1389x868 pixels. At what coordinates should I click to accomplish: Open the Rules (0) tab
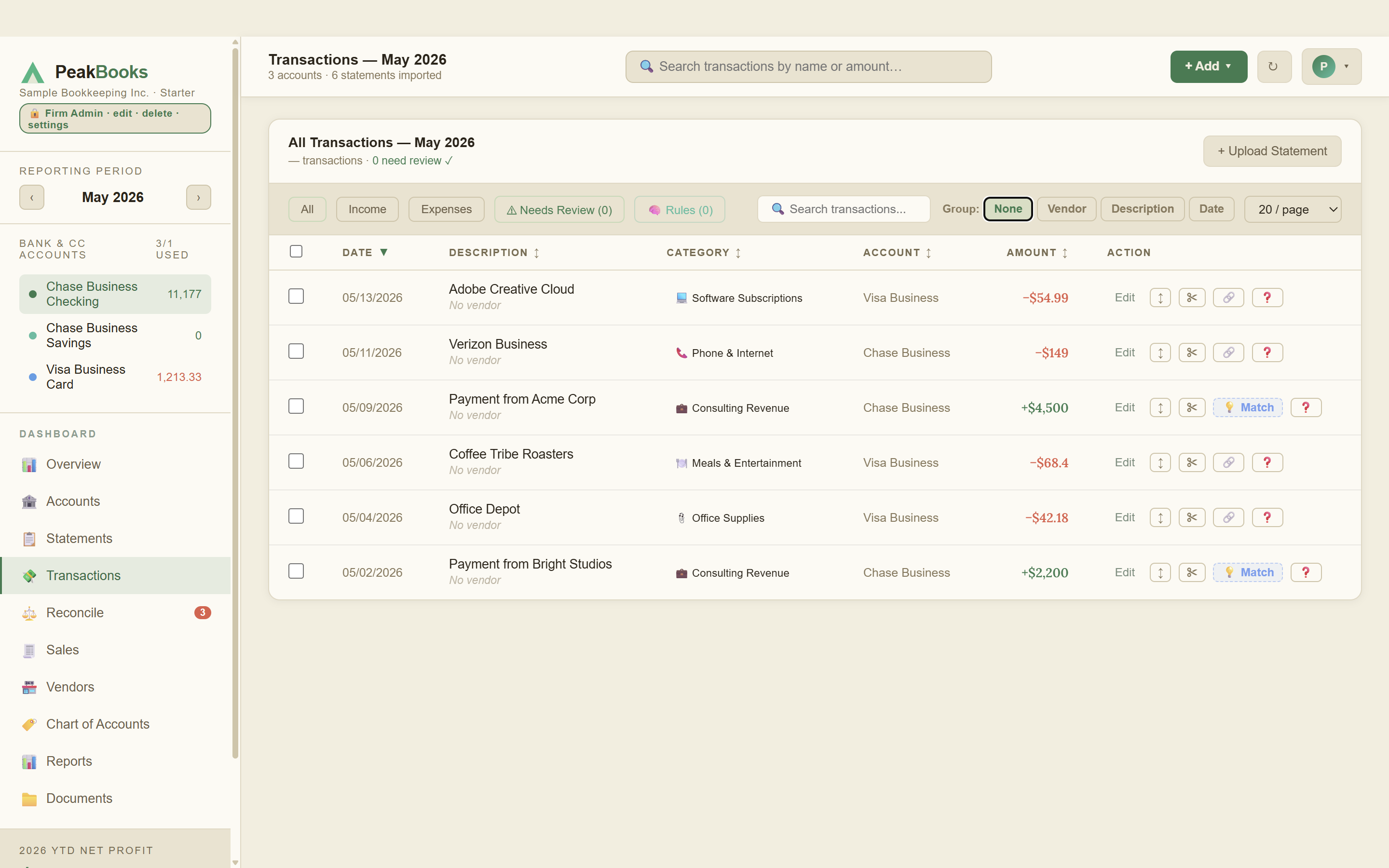tap(680, 210)
